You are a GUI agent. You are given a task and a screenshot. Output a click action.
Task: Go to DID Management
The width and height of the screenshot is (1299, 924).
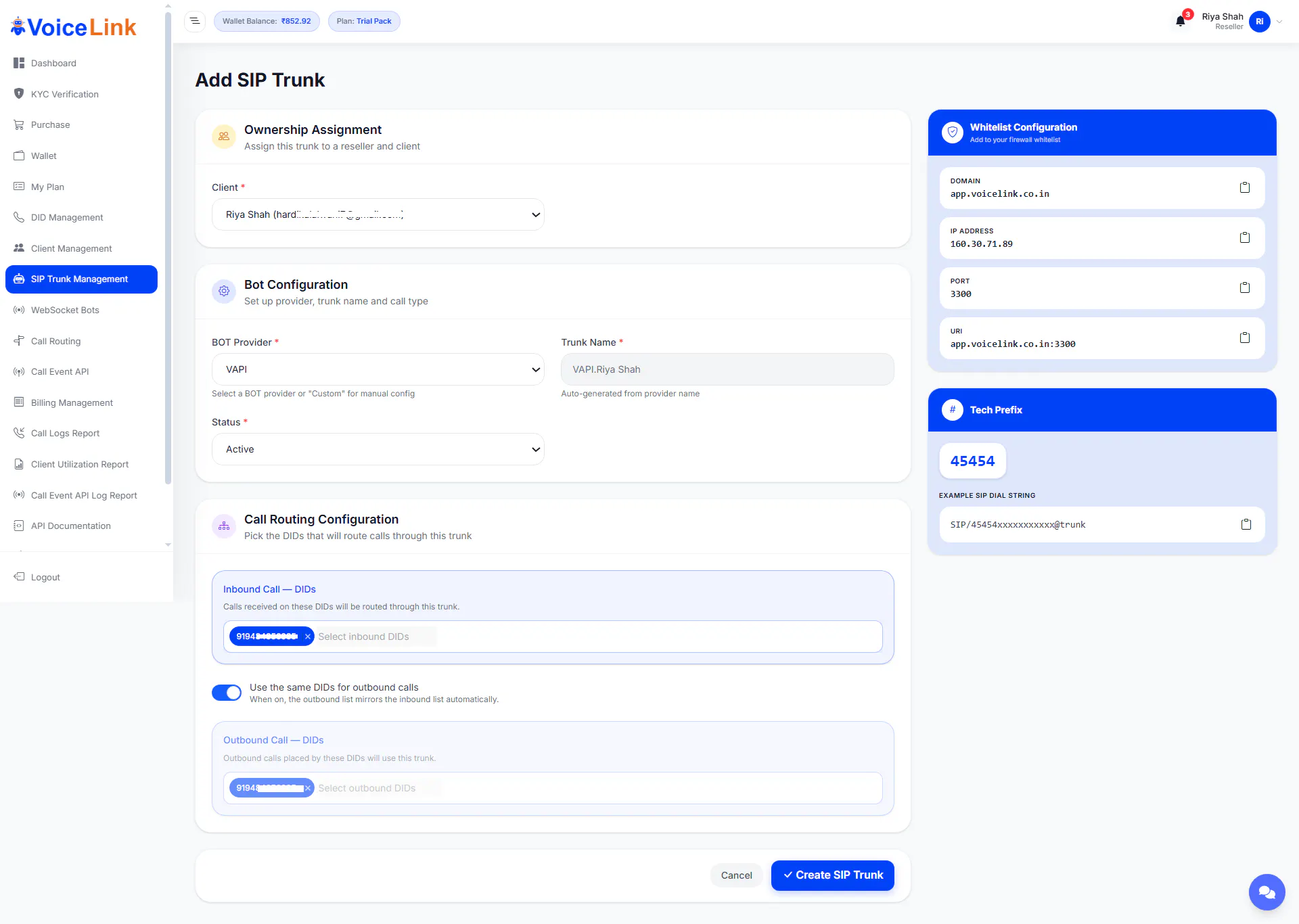(81, 217)
